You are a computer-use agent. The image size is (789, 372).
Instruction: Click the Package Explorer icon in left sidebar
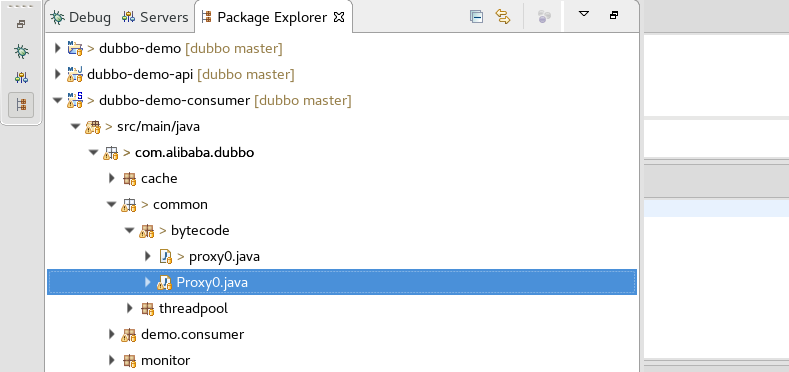coord(21,105)
